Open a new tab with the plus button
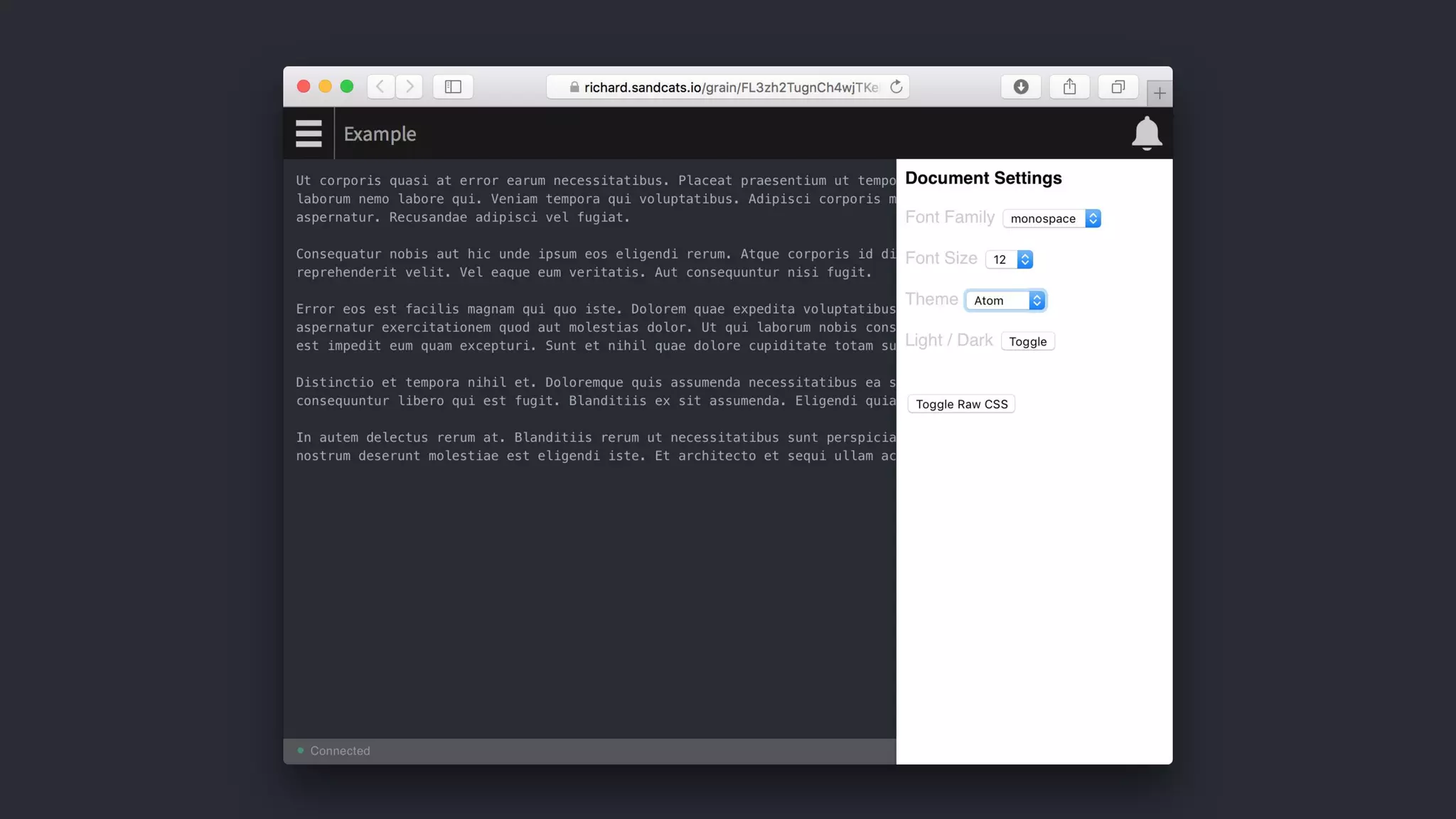The height and width of the screenshot is (819, 1456). point(1160,93)
